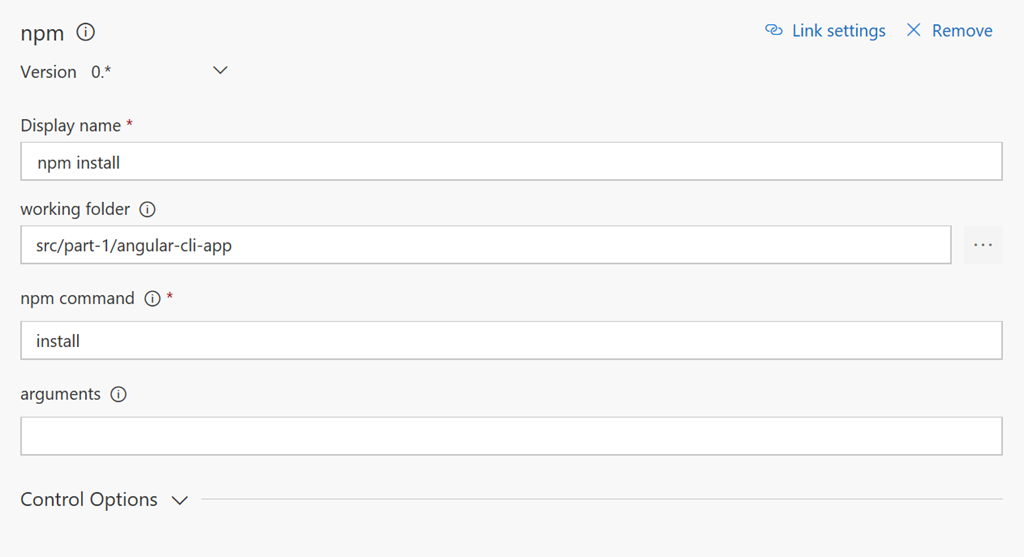Click the npm command label text
Screen dimensions: 1024x557
77,299
